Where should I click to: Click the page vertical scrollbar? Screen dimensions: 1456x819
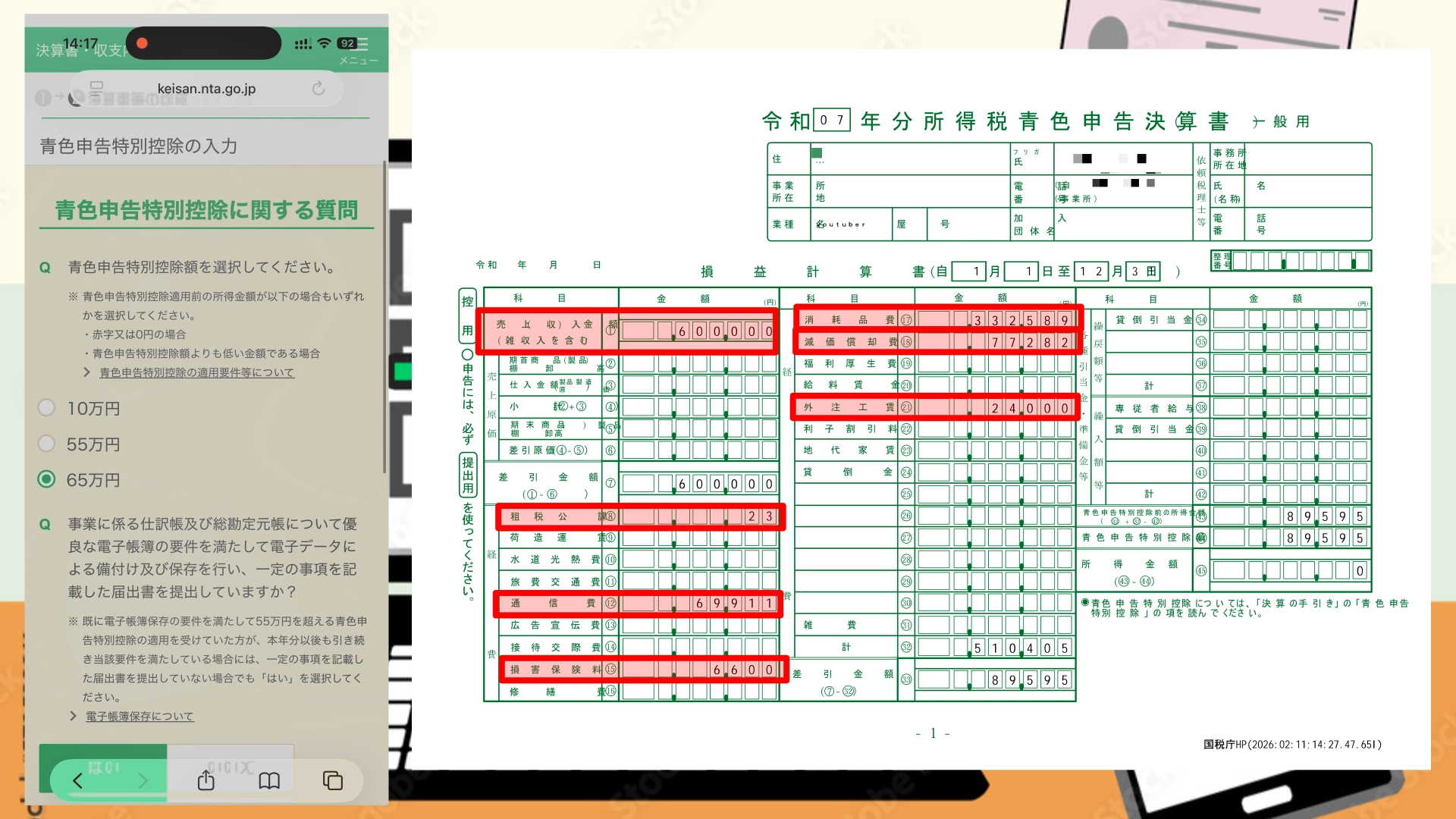[384, 318]
